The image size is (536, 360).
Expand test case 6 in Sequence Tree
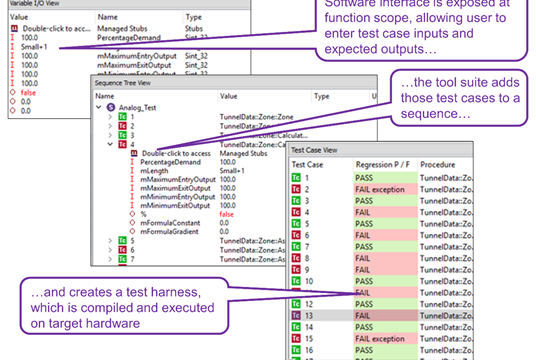click(110, 250)
